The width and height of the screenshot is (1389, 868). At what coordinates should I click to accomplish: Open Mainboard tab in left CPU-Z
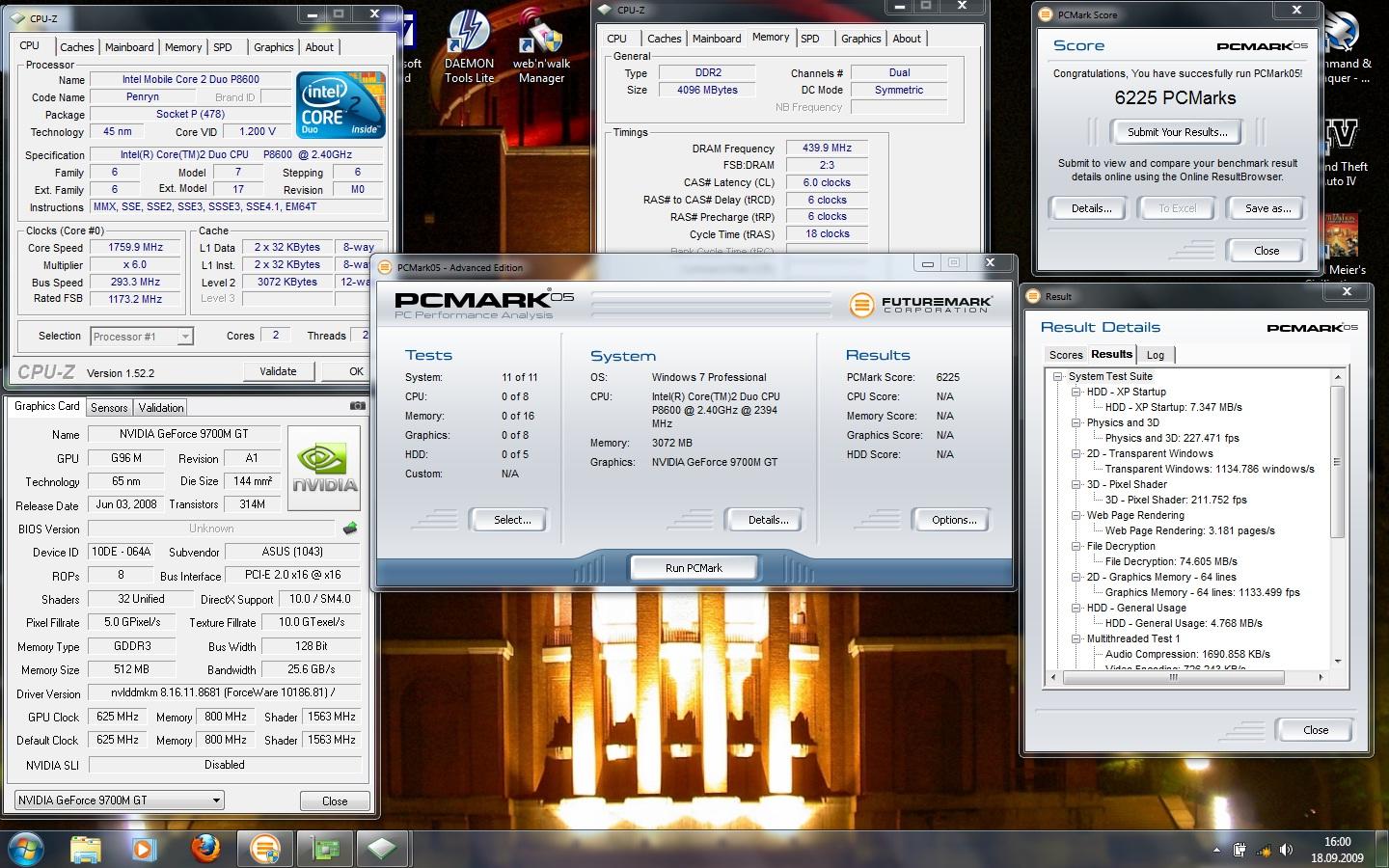pos(129,47)
